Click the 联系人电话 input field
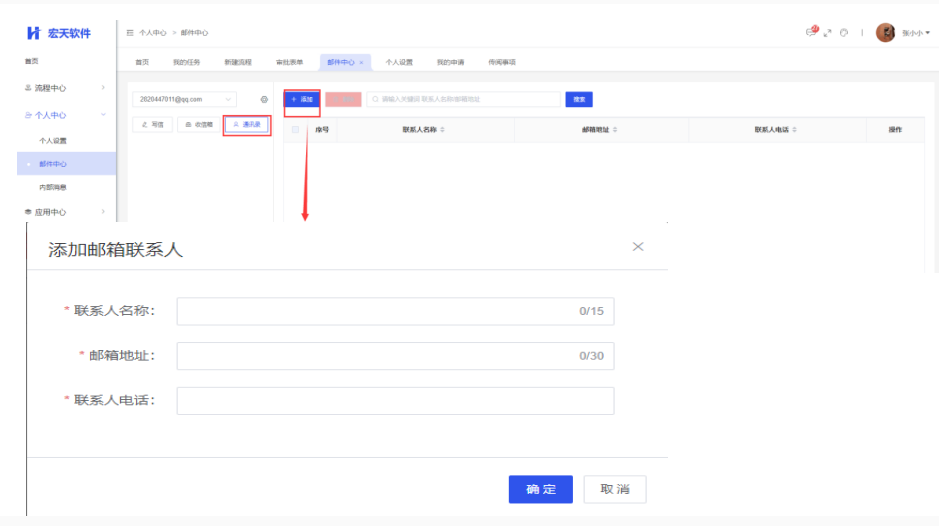This screenshot has height=526, width=939. tap(395, 401)
